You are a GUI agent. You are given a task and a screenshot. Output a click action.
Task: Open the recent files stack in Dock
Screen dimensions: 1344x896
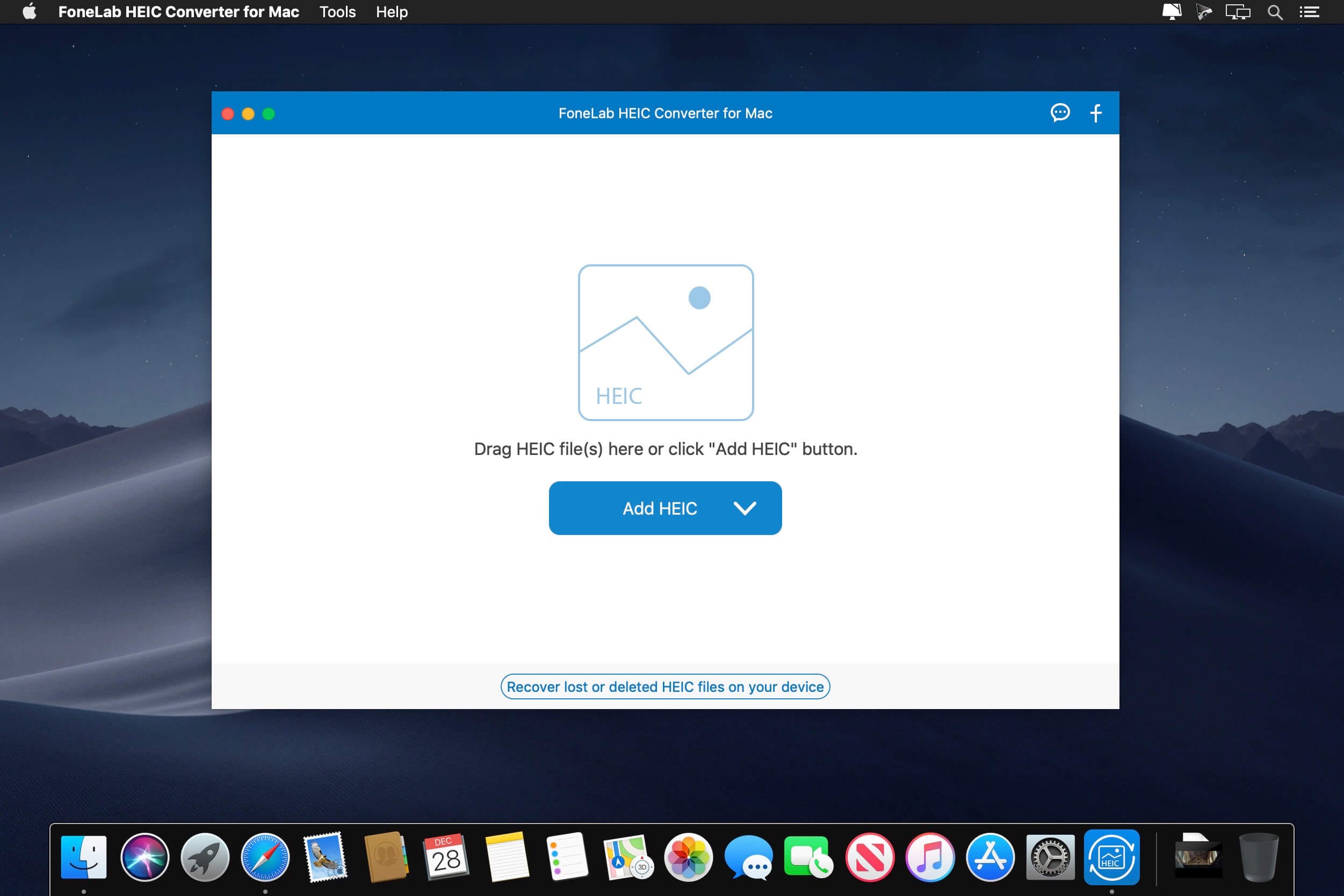tap(1198, 857)
